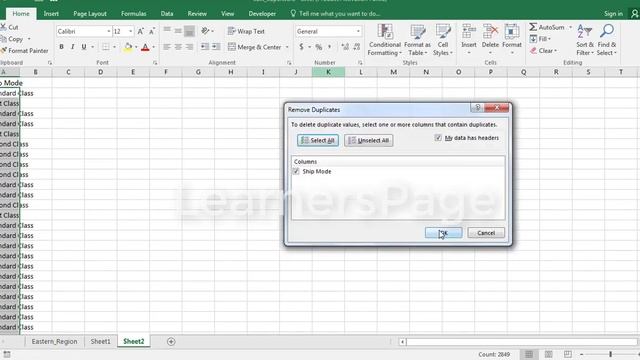
Task: Open the Review tab
Action: point(197,13)
